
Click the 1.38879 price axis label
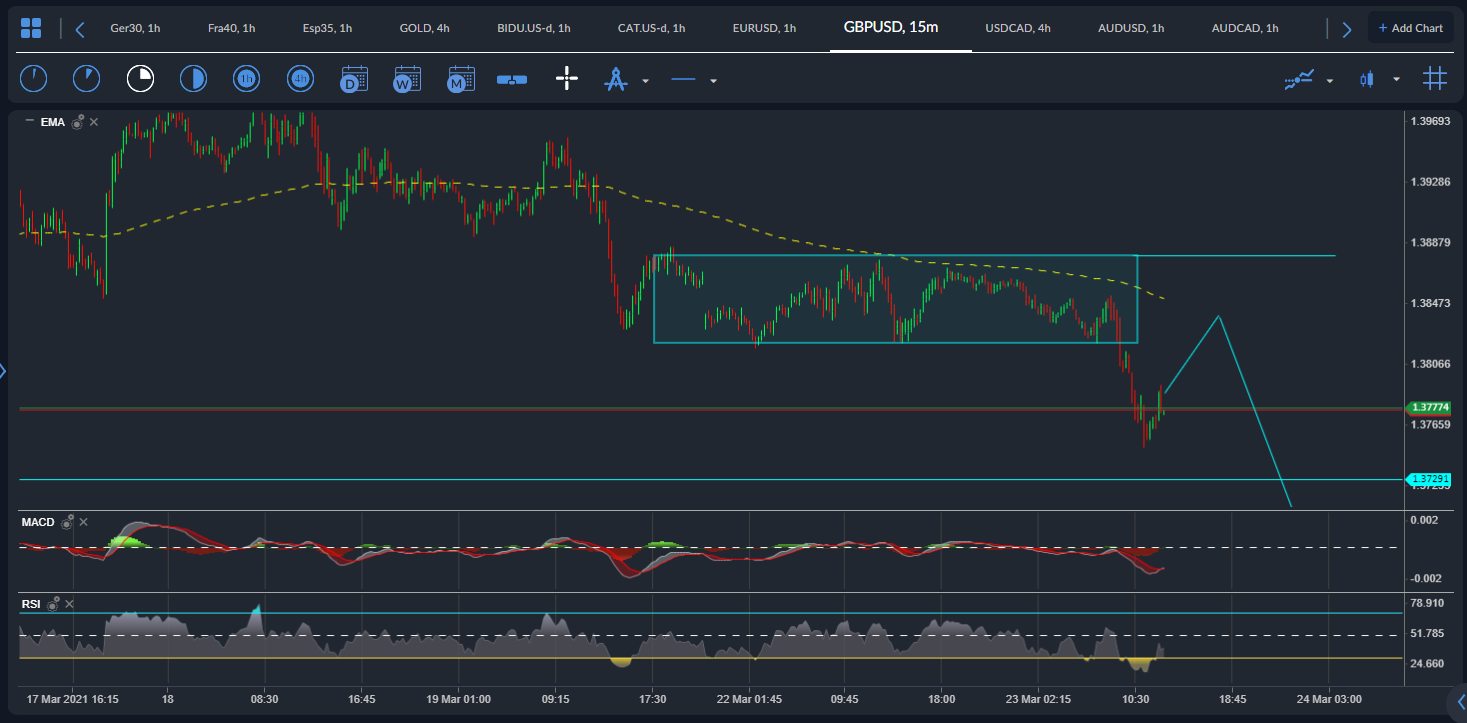[1430, 242]
